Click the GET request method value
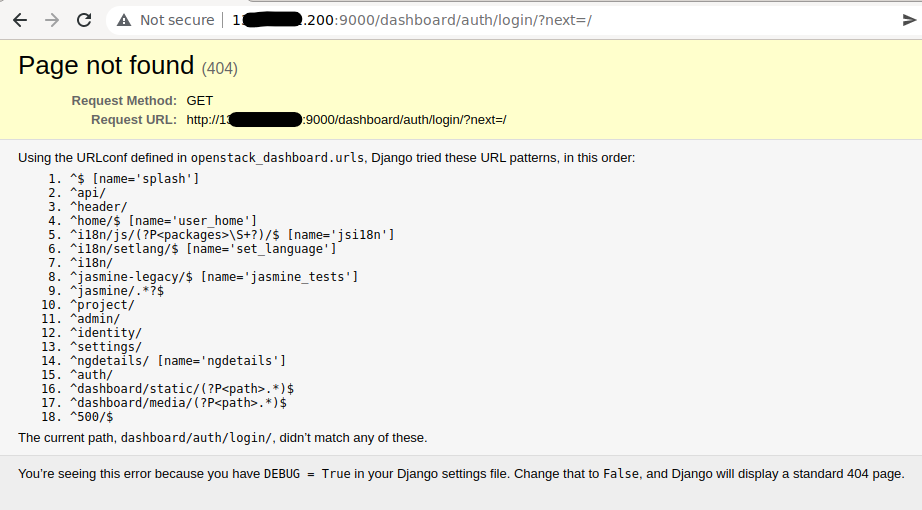Viewport: 922px width, 510px height. point(200,101)
